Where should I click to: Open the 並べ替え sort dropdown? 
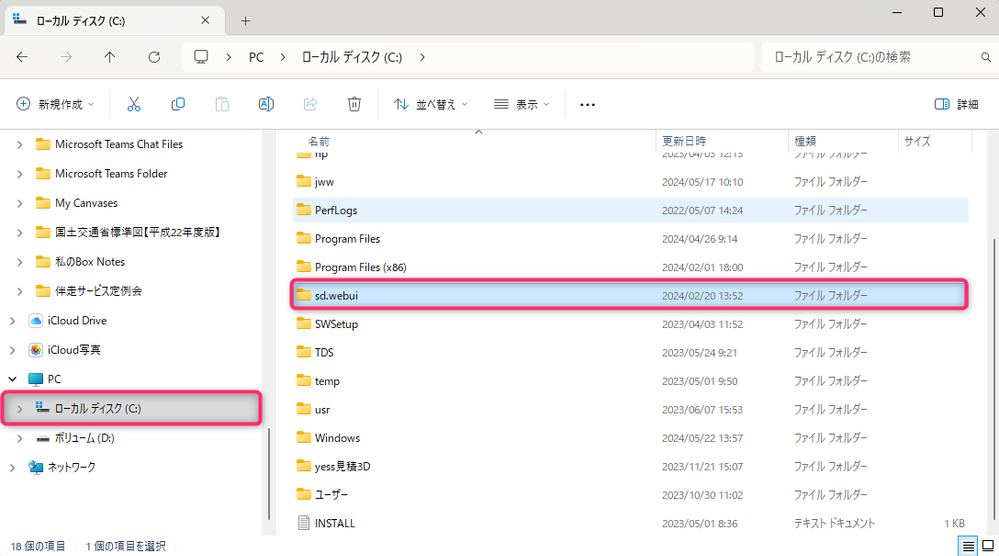pos(431,104)
